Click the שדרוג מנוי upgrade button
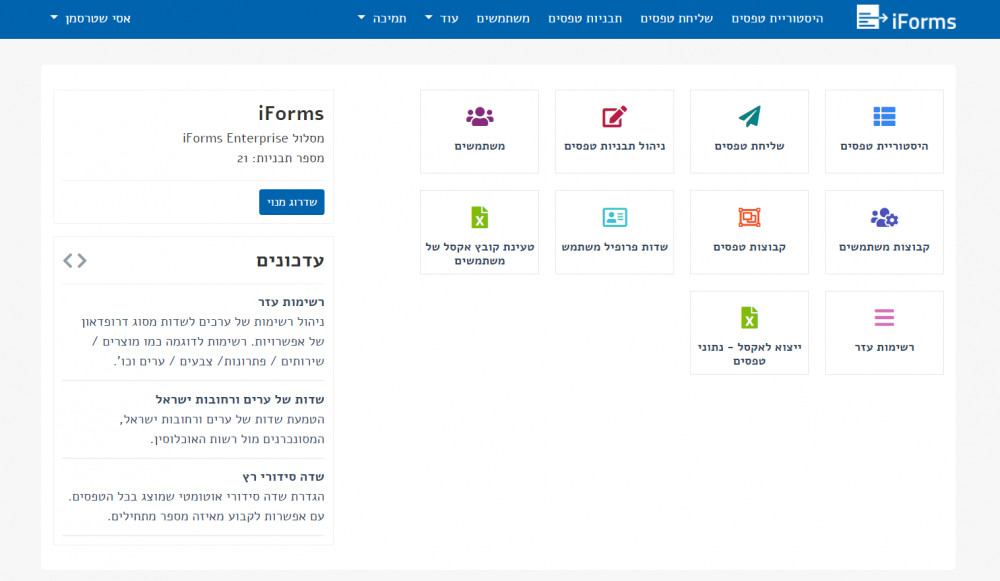 (x=291, y=202)
